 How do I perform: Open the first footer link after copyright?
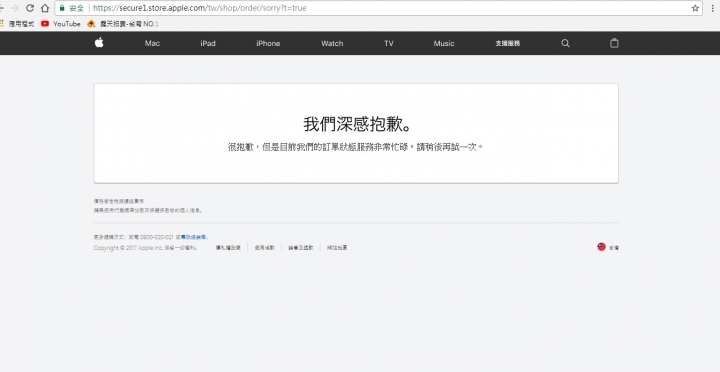point(228,248)
